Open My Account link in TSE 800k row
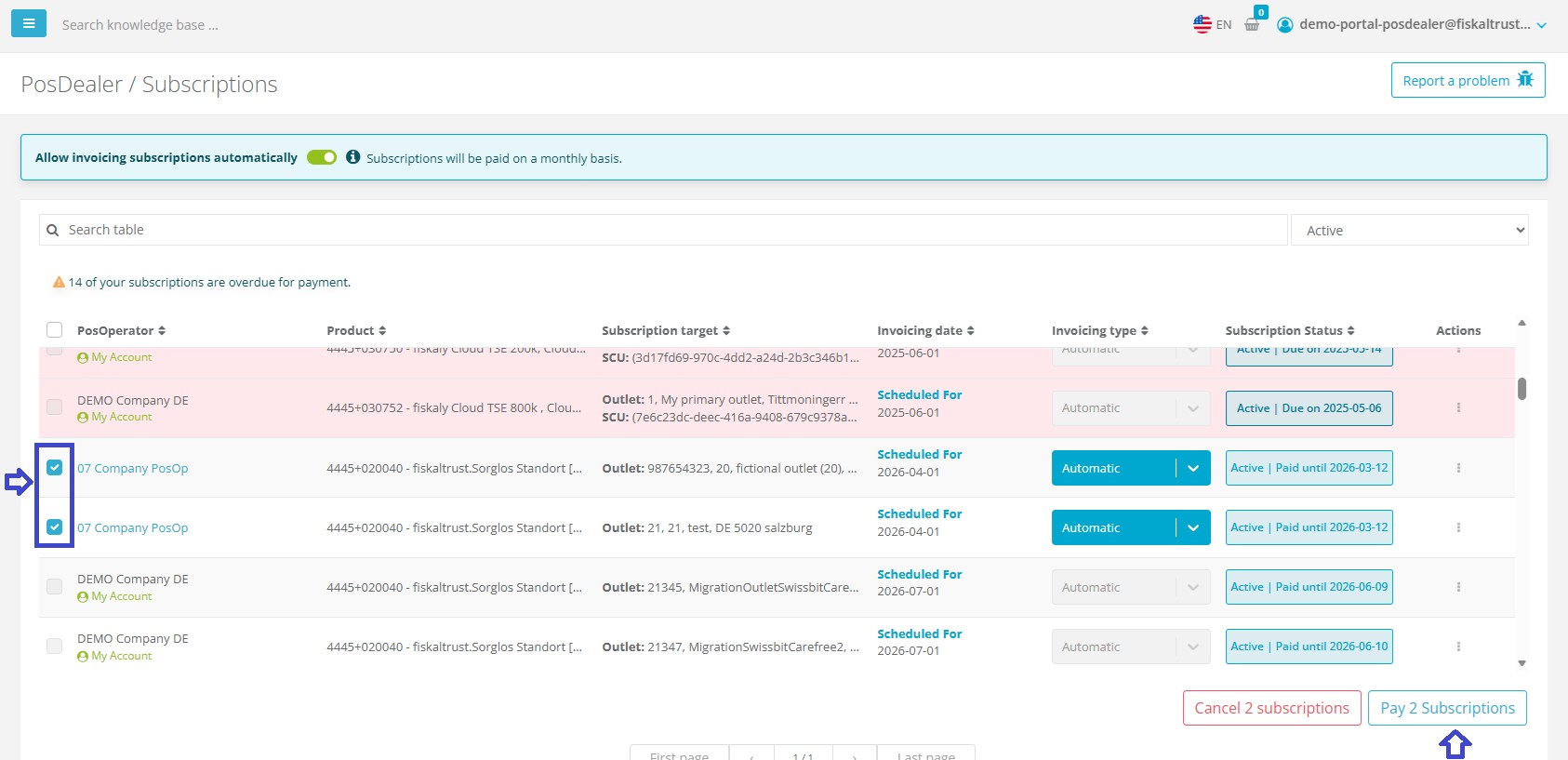Screen dimensions: 1568x760 click(x=114, y=417)
